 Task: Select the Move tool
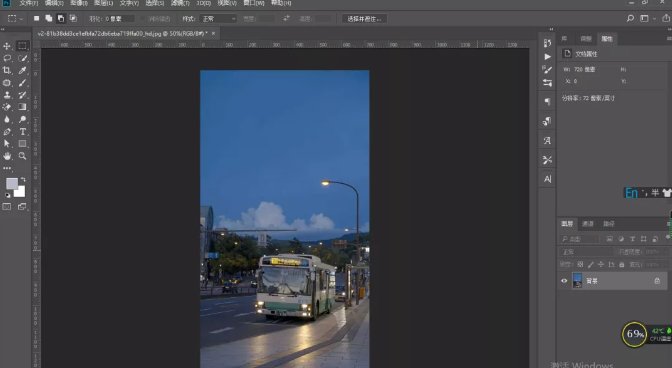click(7, 46)
